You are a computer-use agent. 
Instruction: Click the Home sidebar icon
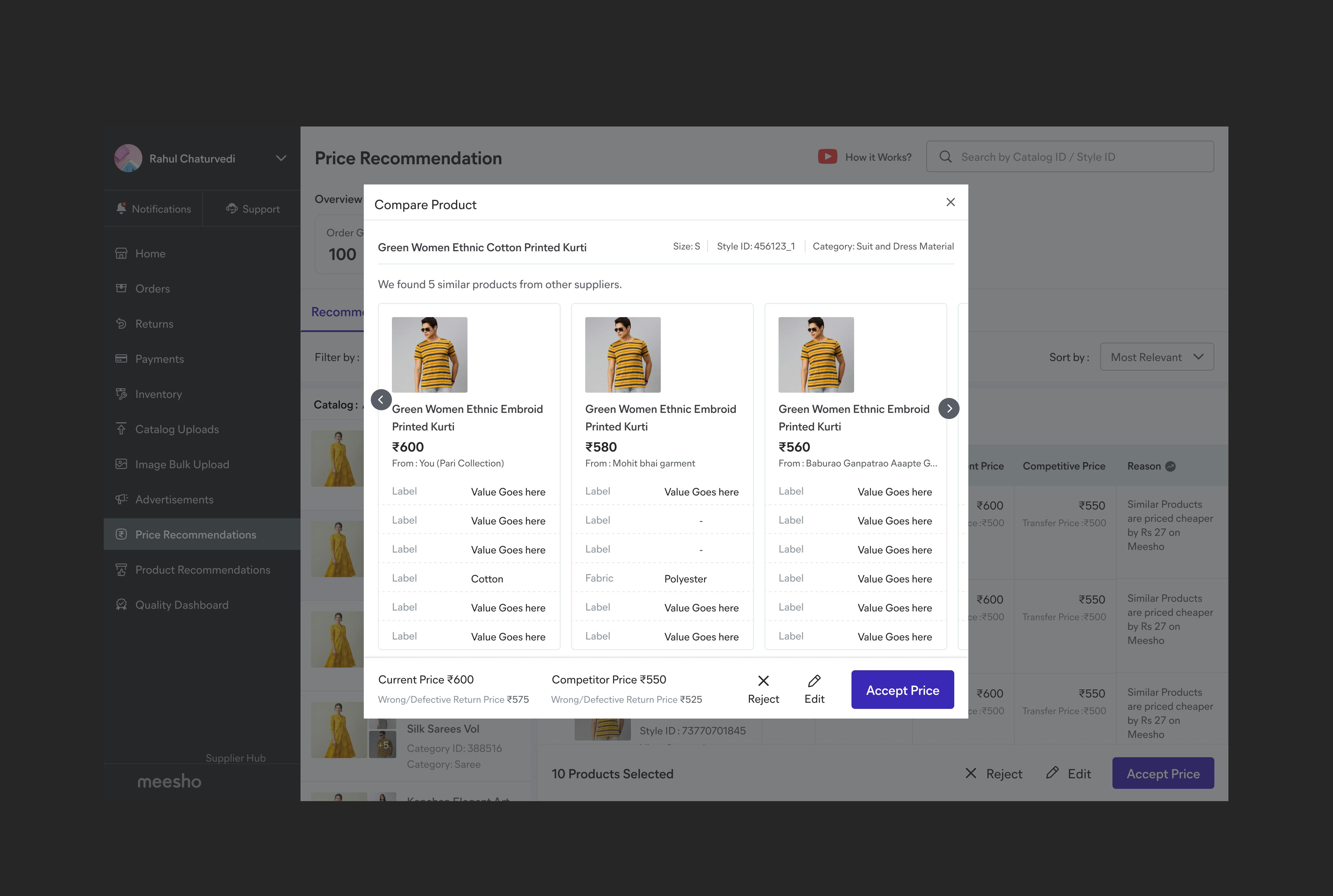(121, 253)
